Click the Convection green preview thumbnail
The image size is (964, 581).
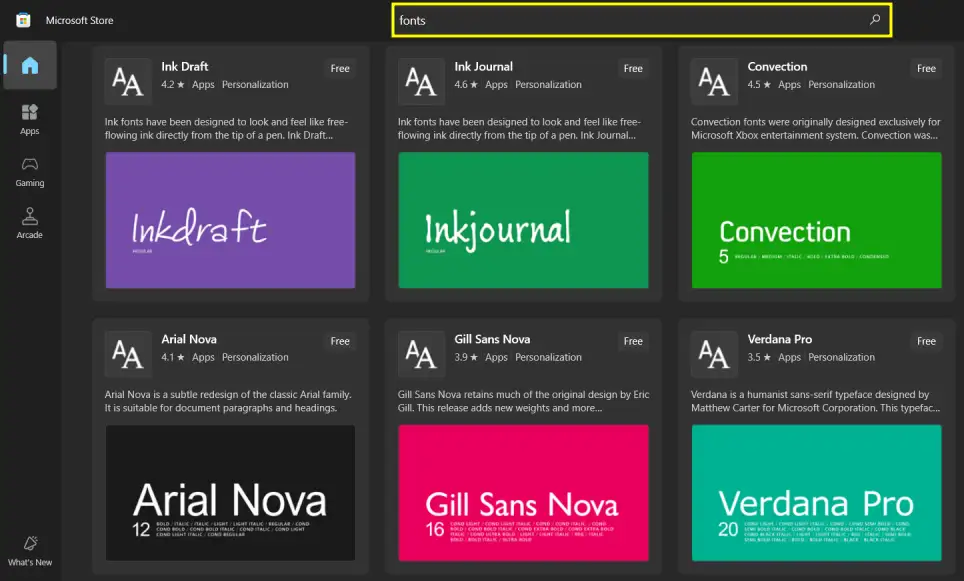pyautogui.click(x=816, y=220)
